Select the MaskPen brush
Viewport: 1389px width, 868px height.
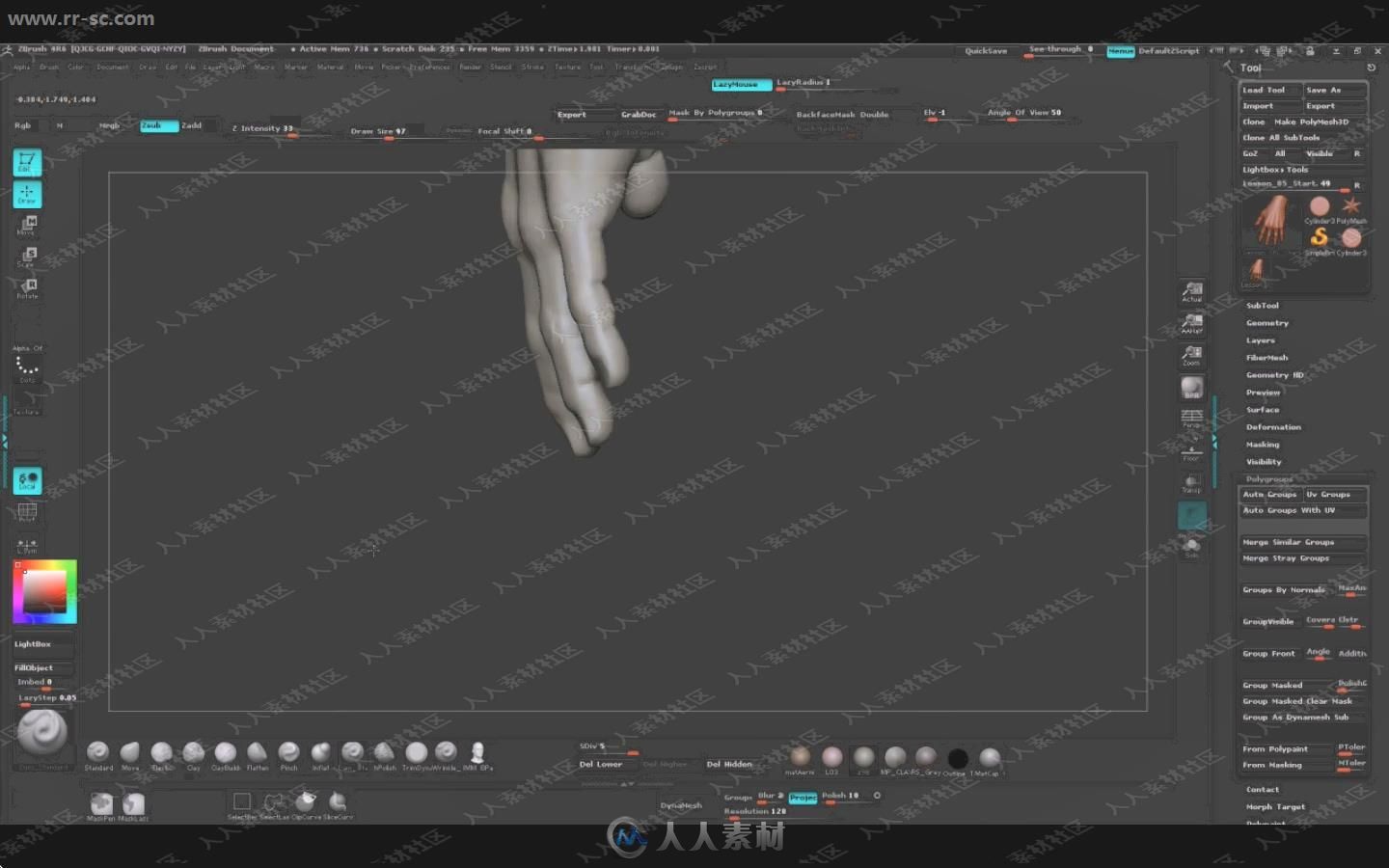[101, 805]
